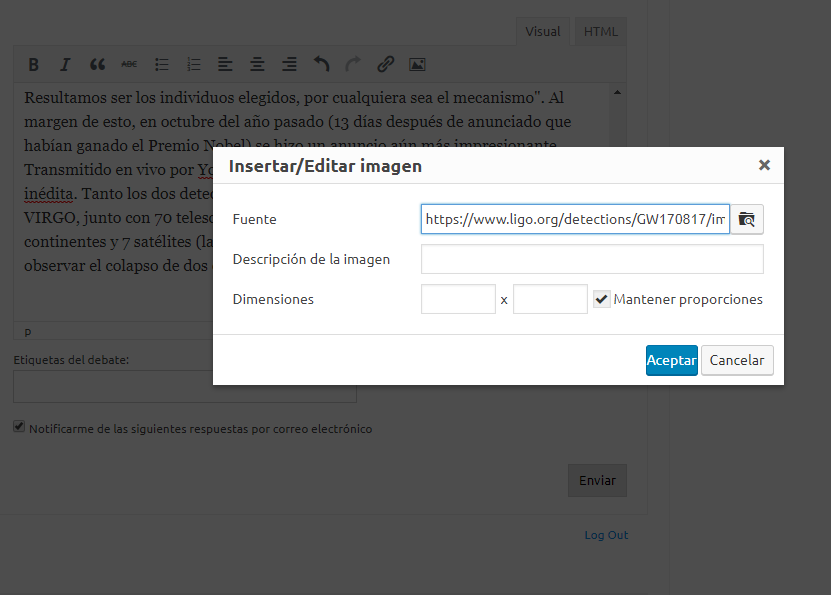The image size is (831, 595).
Task: Toggle email notification for replies checkbox
Action: coord(19,427)
